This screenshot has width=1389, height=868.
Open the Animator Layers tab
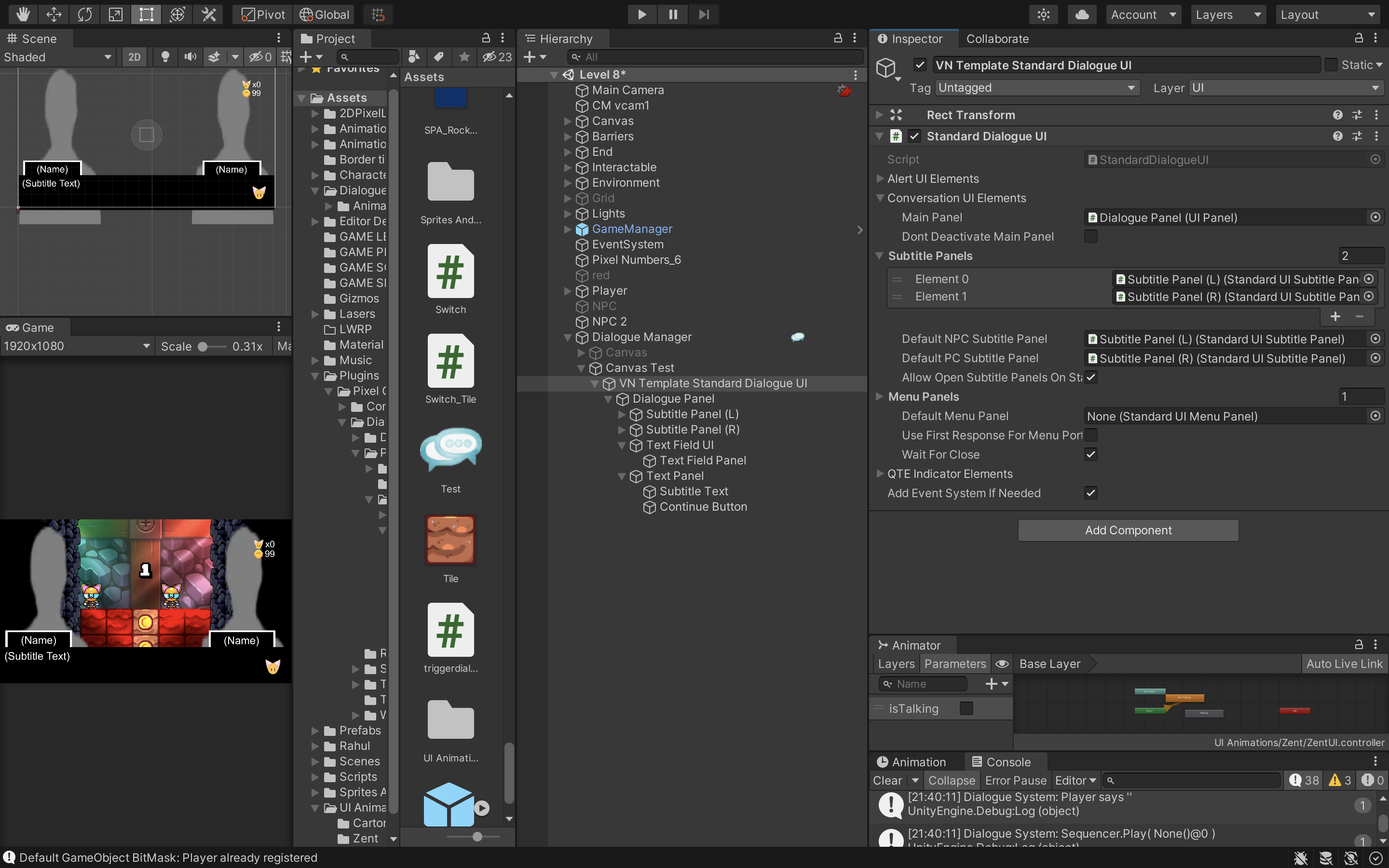click(x=896, y=664)
